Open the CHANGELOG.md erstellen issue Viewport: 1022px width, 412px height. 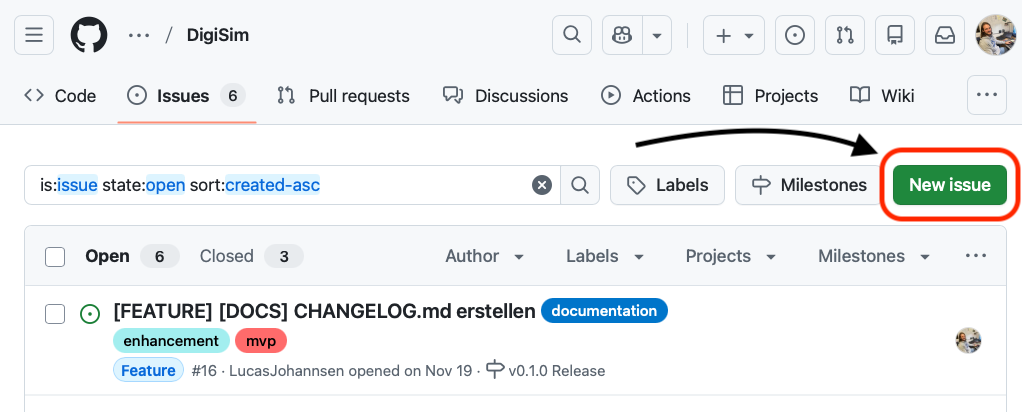click(x=324, y=311)
